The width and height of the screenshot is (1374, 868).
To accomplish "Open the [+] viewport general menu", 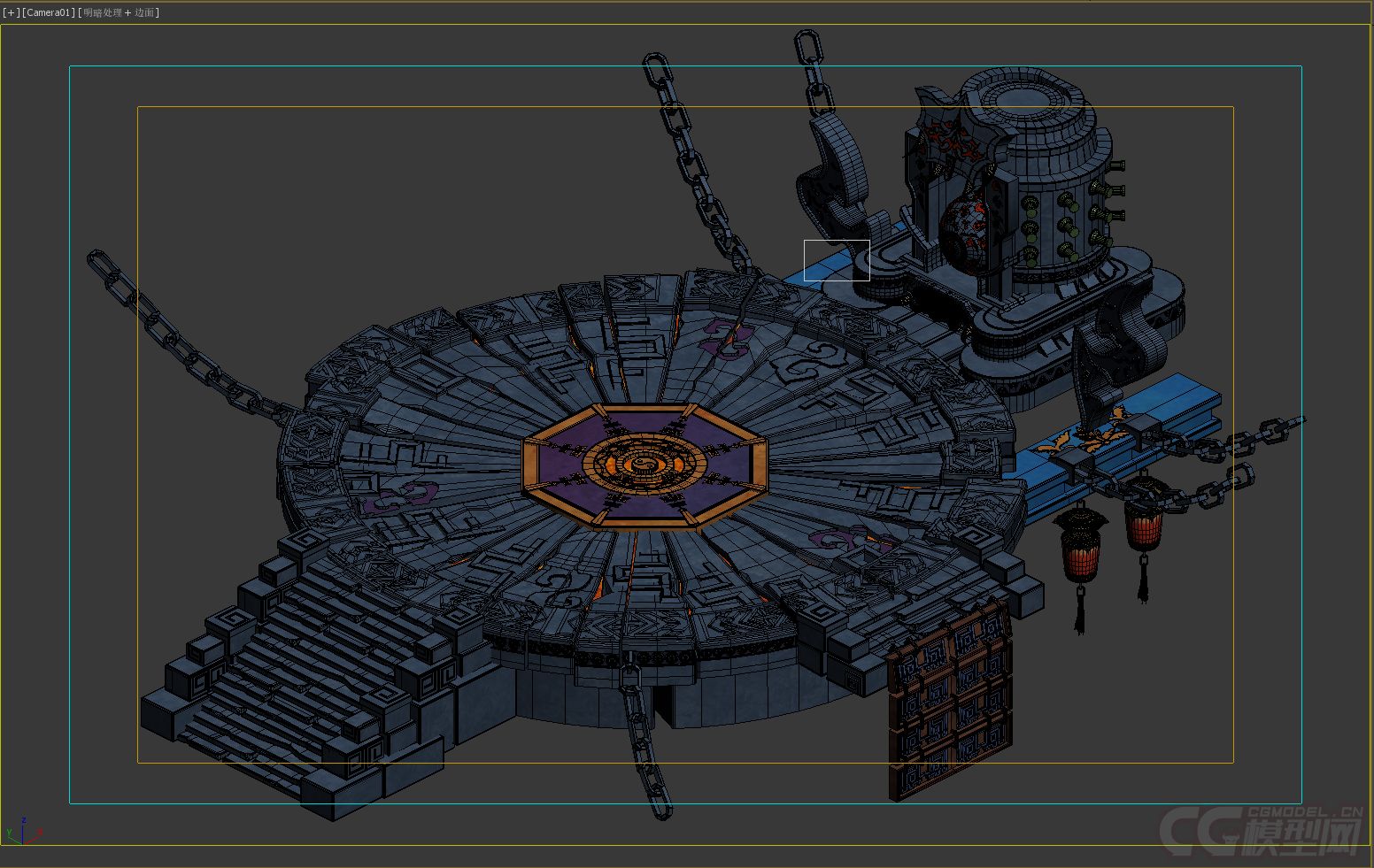I will tap(11, 12).
